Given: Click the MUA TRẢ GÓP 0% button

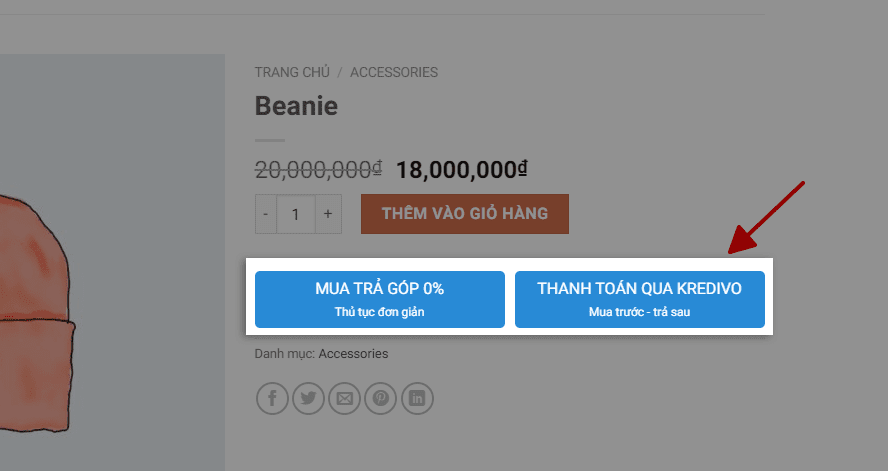Looking at the screenshot, I should 380,299.
